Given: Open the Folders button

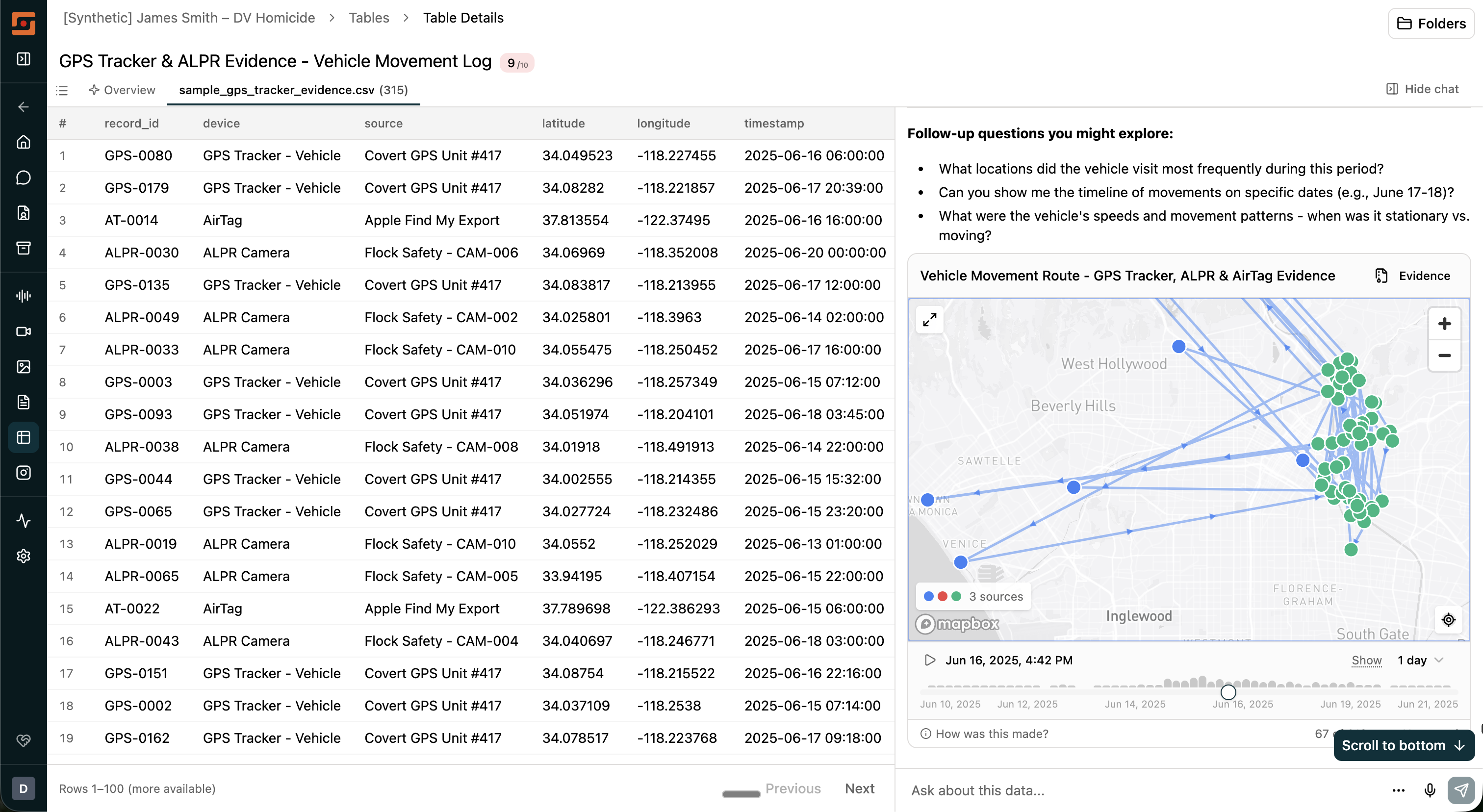Looking at the screenshot, I should (x=1431, y=24).
